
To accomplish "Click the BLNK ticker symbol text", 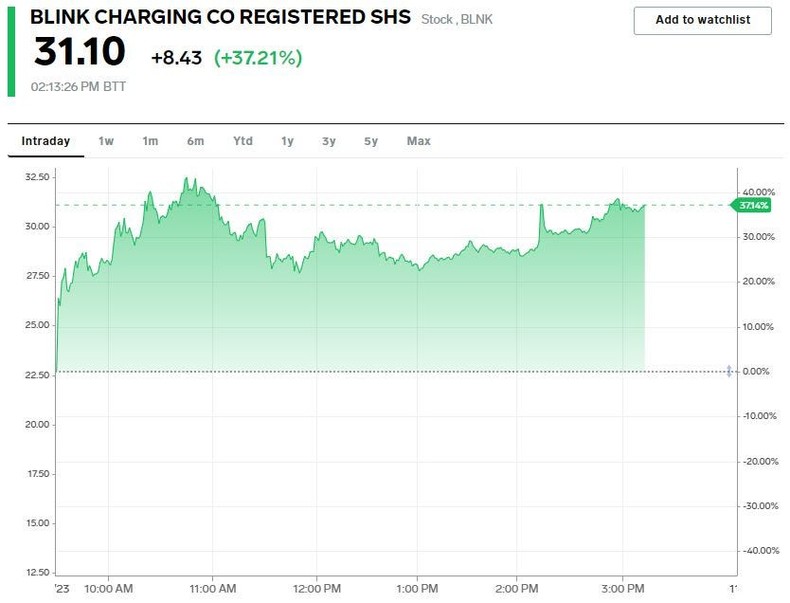I will [x=476, y=19].
